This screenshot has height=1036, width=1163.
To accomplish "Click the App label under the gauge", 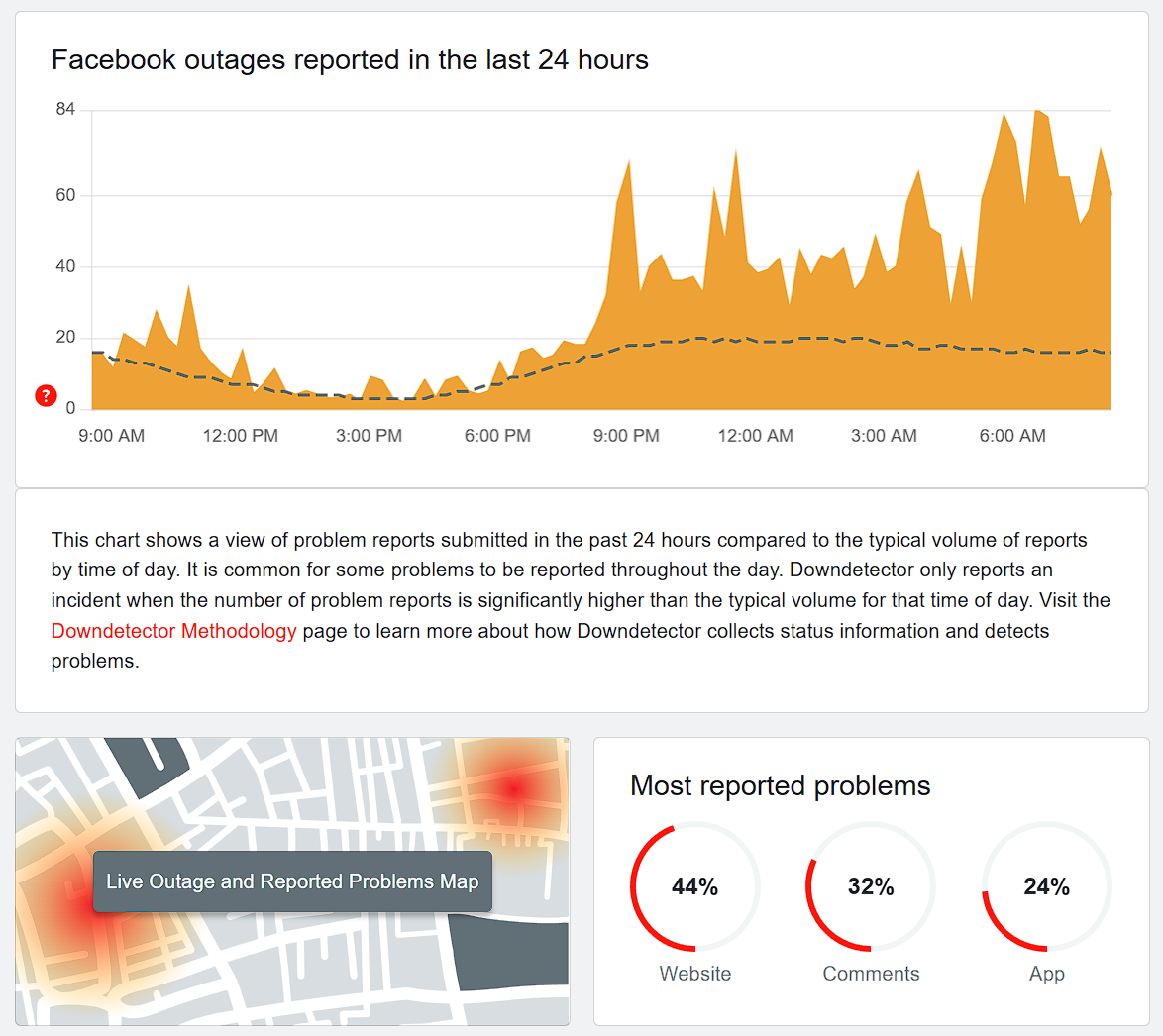I will (x=1046, y=974).
